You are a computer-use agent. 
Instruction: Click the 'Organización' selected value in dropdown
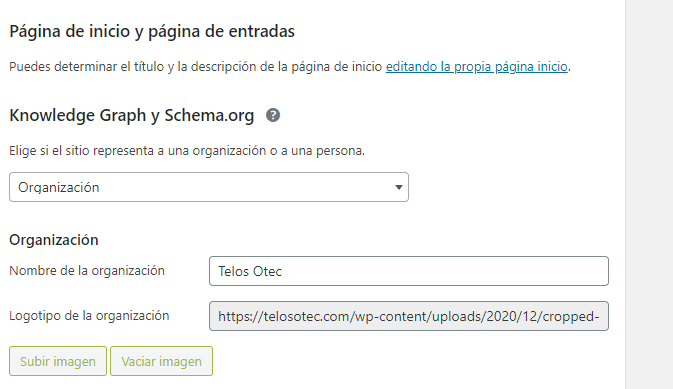pos(59,188)
